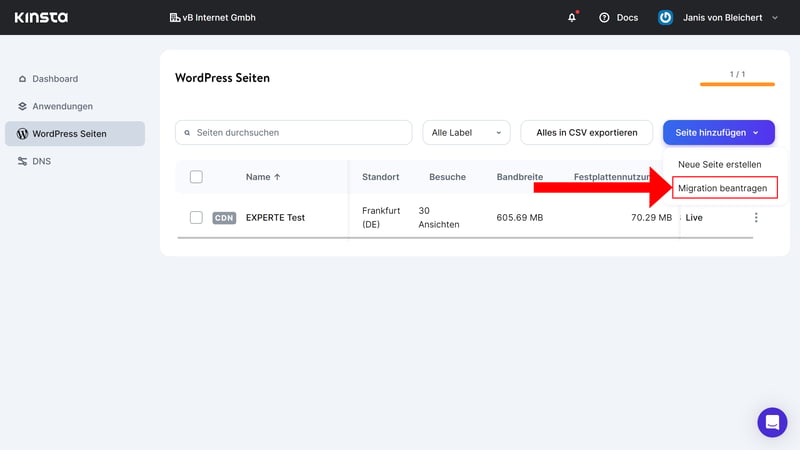This screenshot has width=800, height=450.
Task: Select Migration beantragen from the menu
Action: [722, 188]
